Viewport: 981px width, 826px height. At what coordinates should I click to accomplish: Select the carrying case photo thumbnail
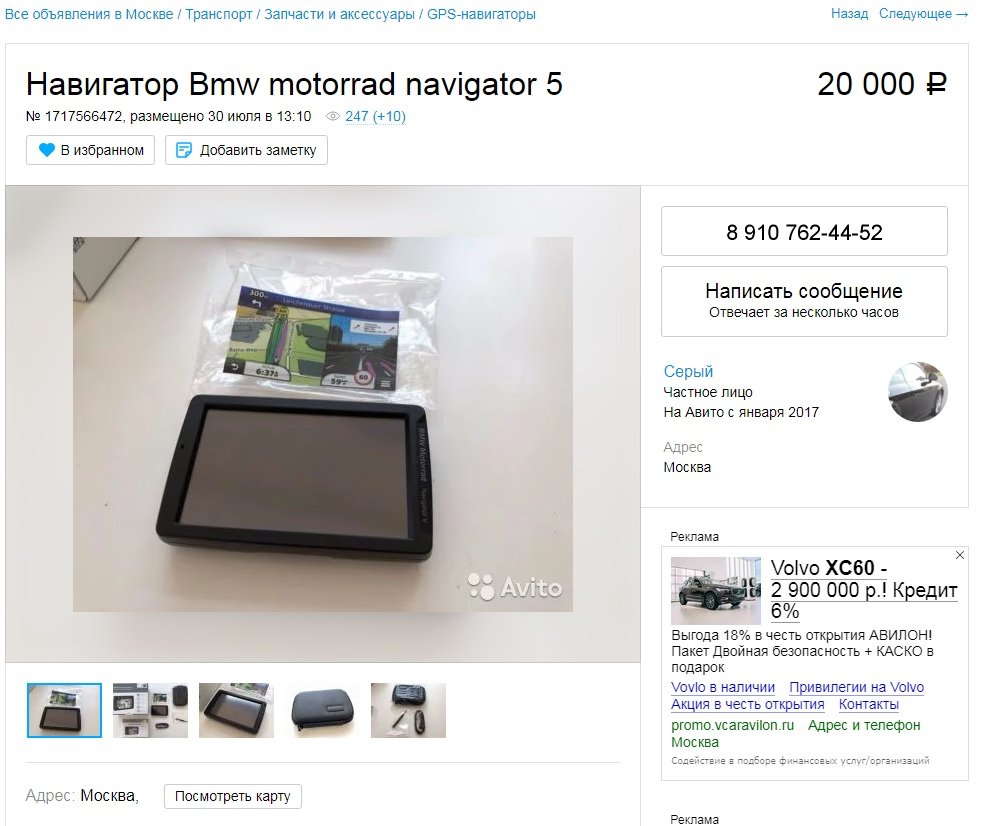[322, 710]
